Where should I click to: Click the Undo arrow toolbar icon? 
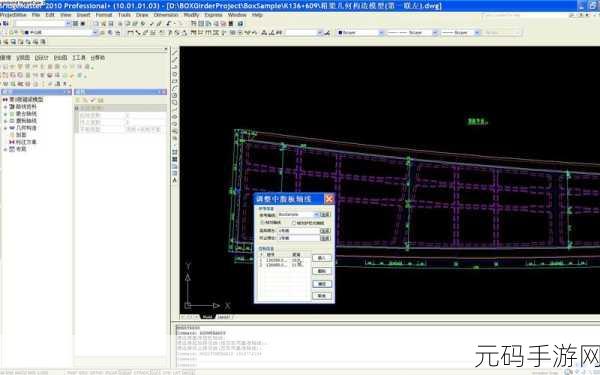tap(169, 24)
